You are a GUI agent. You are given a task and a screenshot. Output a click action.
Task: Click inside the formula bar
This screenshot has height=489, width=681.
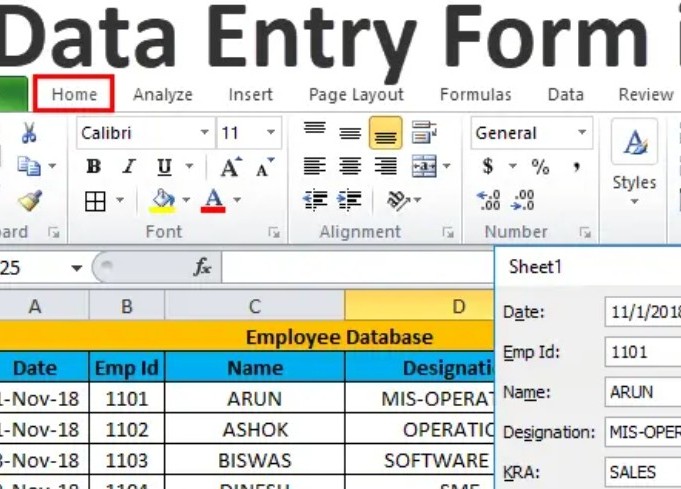[x=358, y=268]
